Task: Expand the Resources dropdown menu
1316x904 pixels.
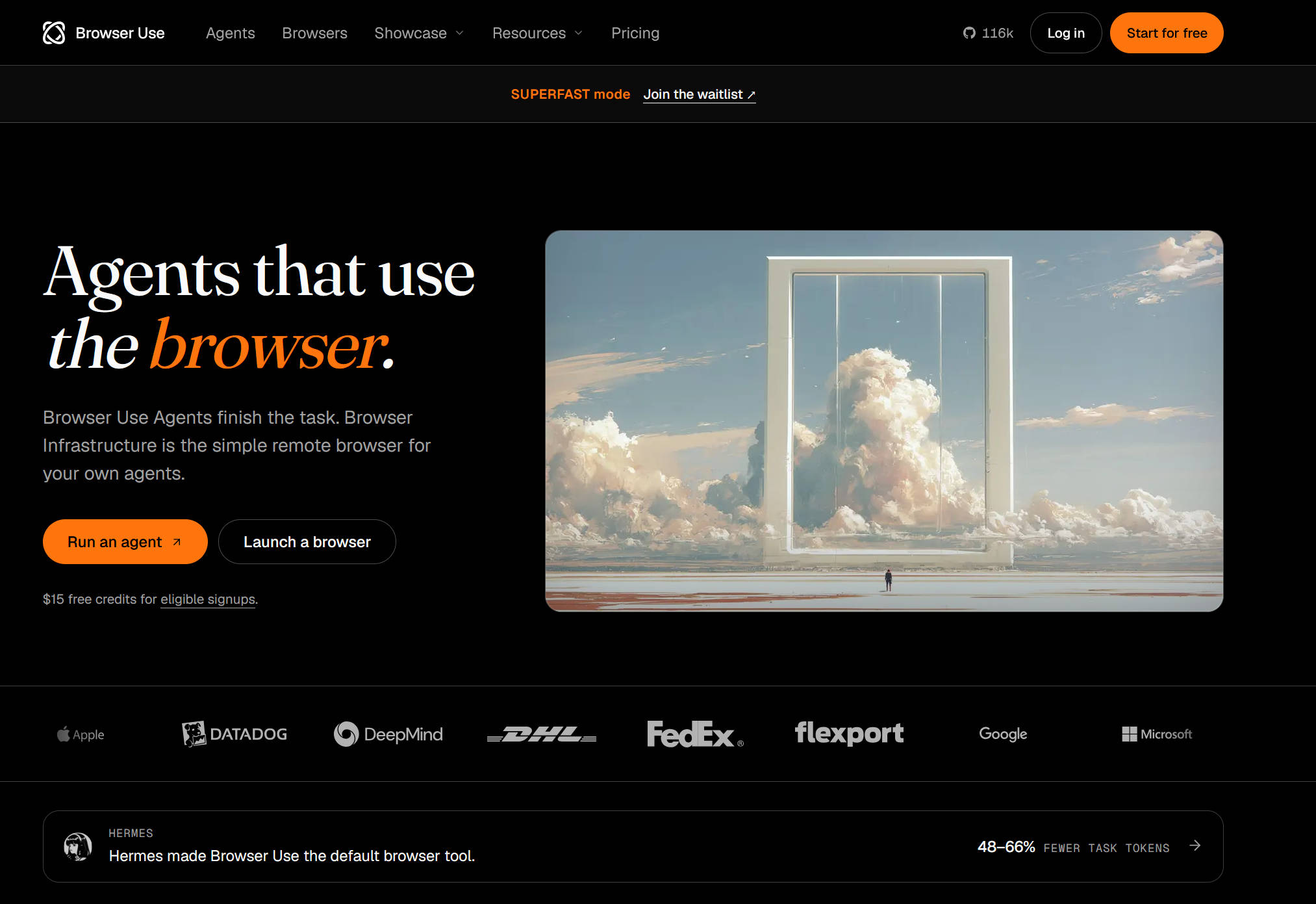Action: pos(537,33)
